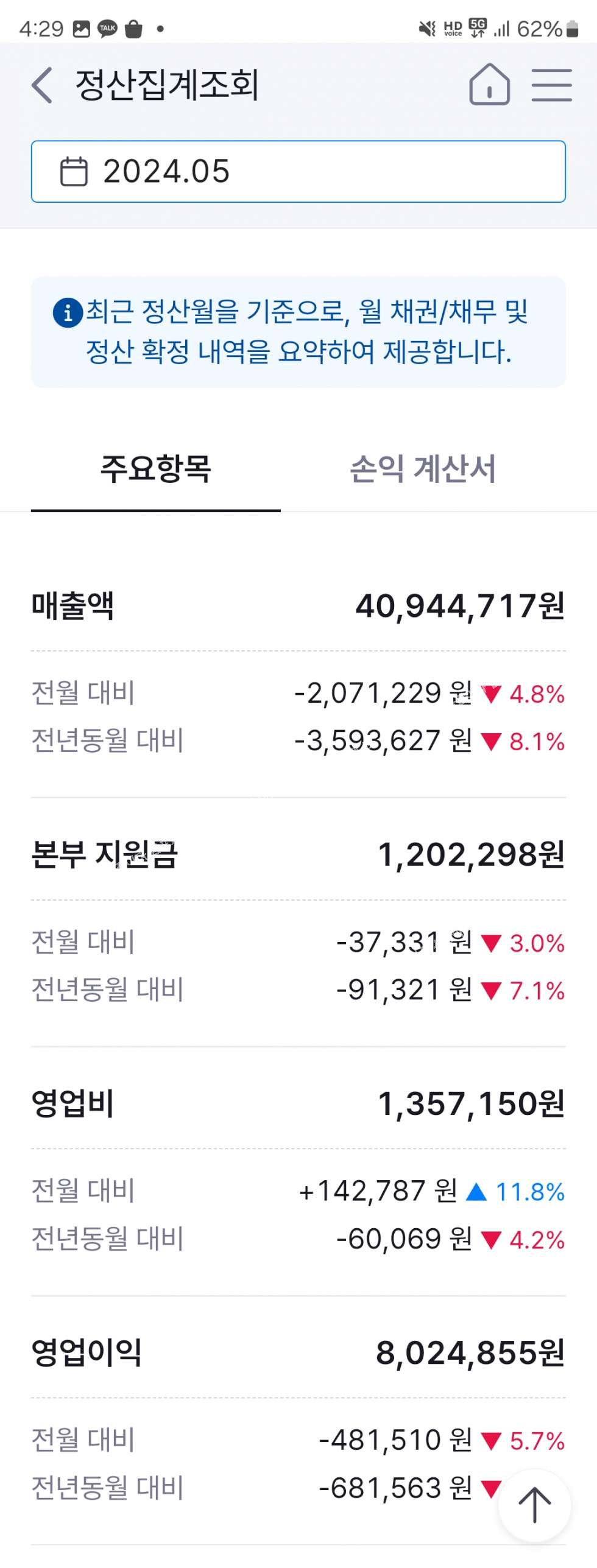Tap the blue up triangle 11.8%
Viewport: 597px width, 1568px height.
point(476,1192)
